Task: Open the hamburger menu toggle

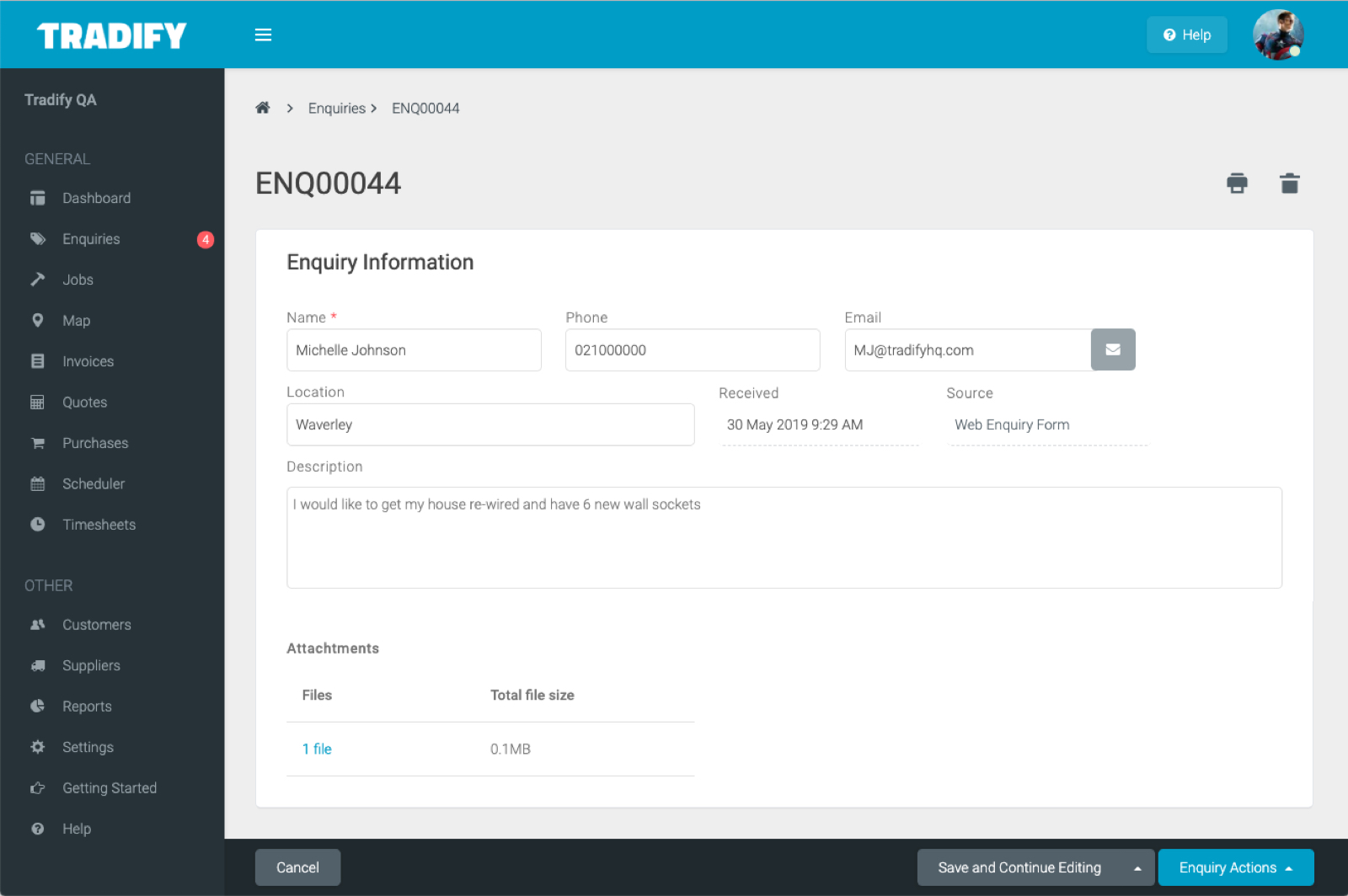Action: pyautogui.click(x=263, y=35)
